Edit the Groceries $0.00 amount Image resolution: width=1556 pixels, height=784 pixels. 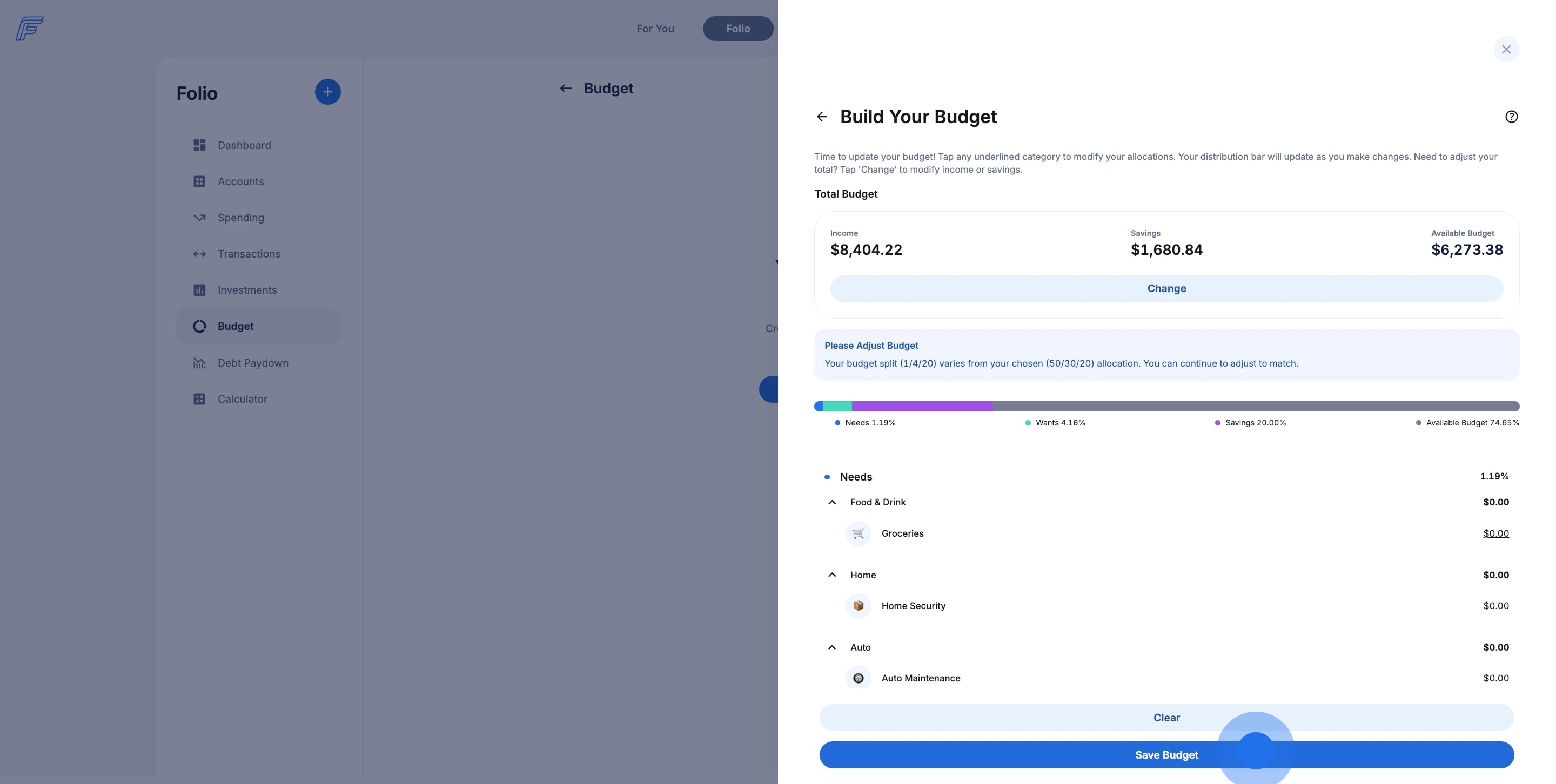pos(1495,533)
